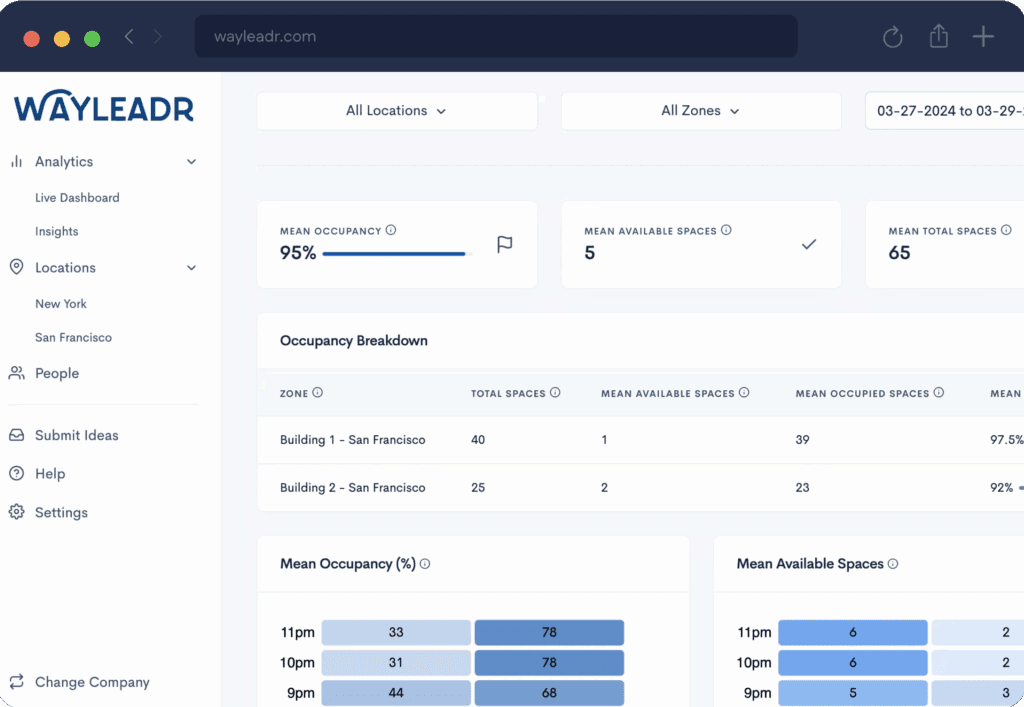This screenshot has width=1024, height=707.
Task: Open the People section icon
Action: tap(16, 372)
